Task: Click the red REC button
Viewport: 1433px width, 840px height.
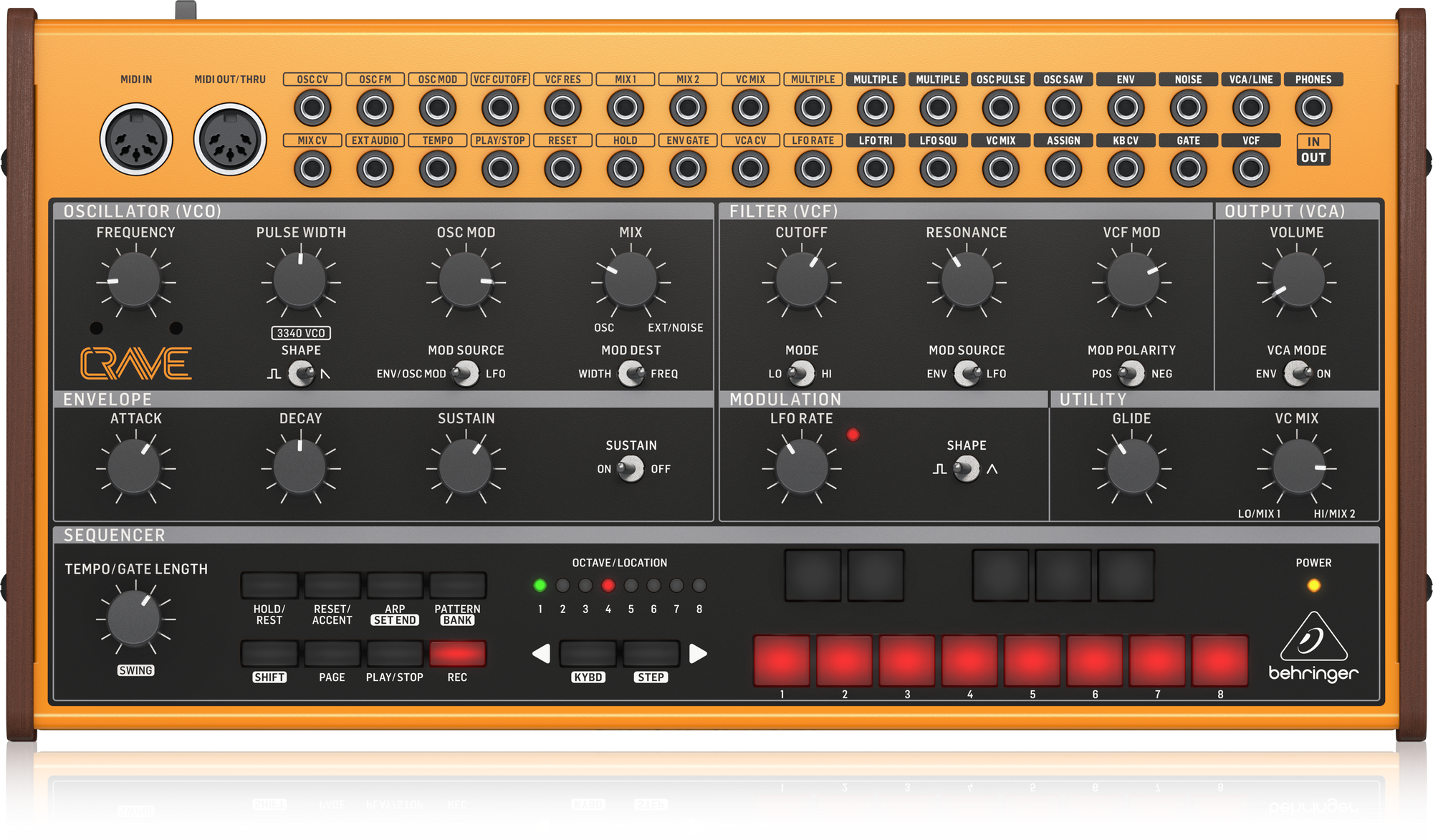Action: point(457,654)
